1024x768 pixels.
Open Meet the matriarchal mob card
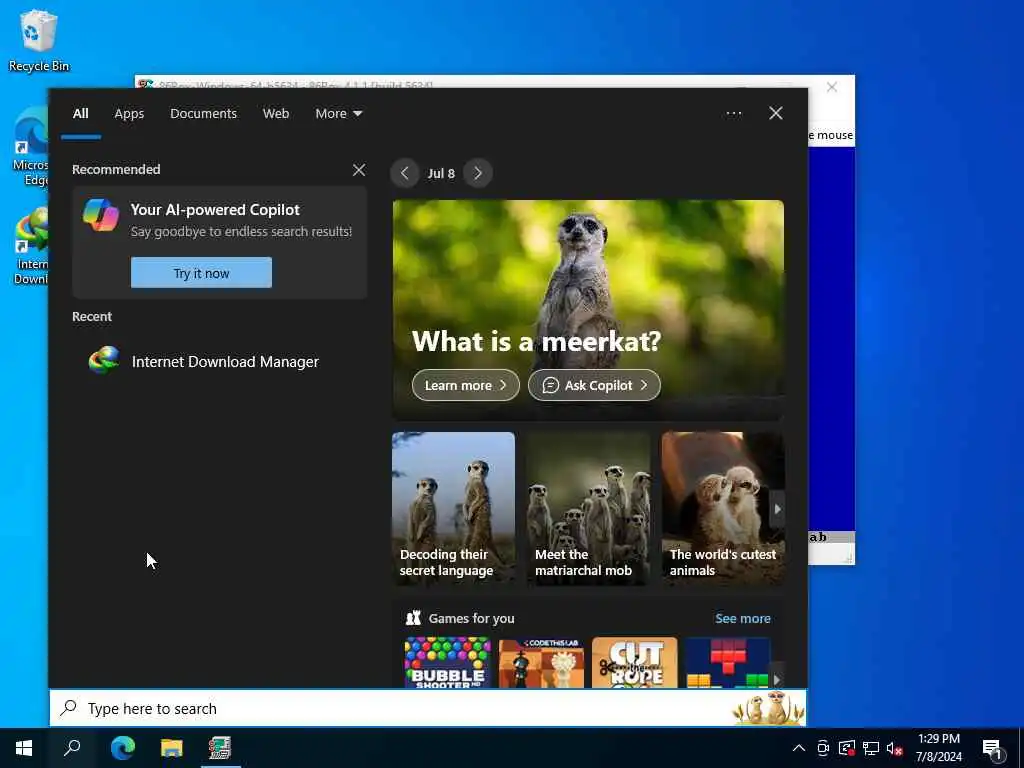click(x=588, y=508)
